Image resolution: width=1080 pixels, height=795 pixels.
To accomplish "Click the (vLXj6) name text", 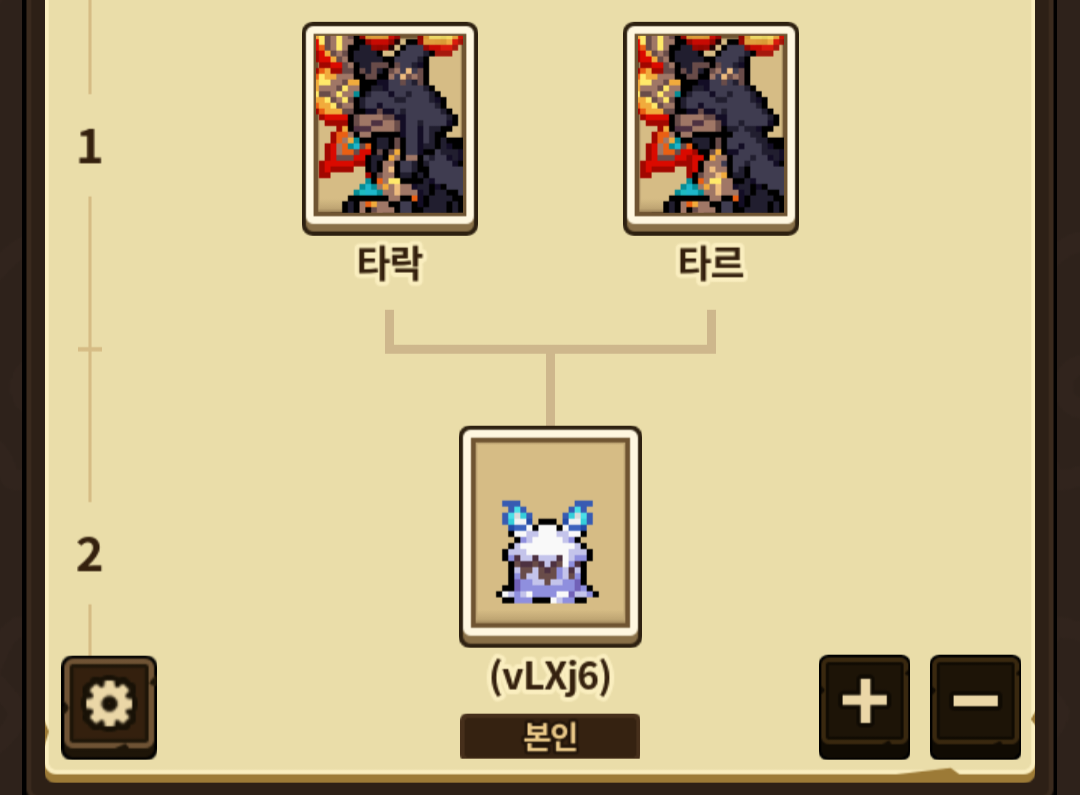I will (x=550, y=677).
